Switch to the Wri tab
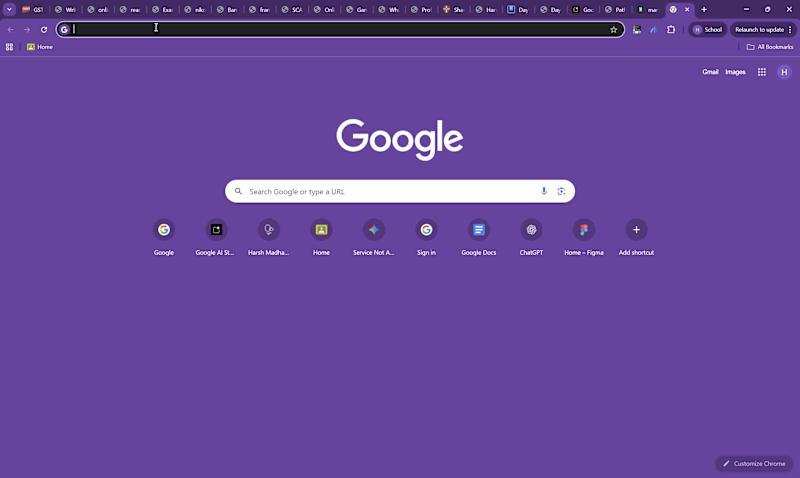This screenshot has height=478, width=800. click(x=65, y=9)
